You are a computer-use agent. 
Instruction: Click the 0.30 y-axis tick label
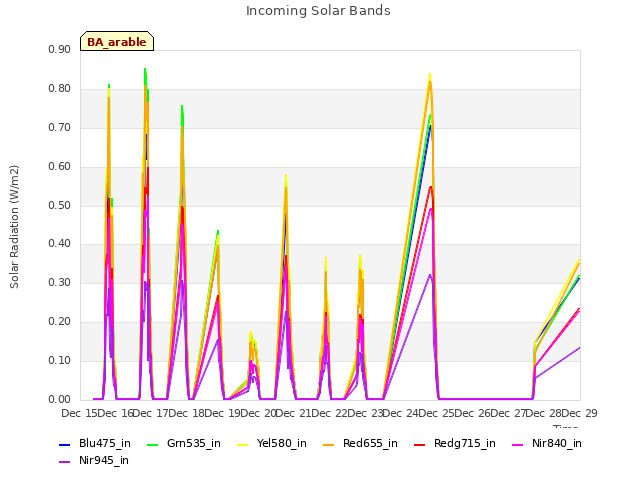tap(60, 282)
